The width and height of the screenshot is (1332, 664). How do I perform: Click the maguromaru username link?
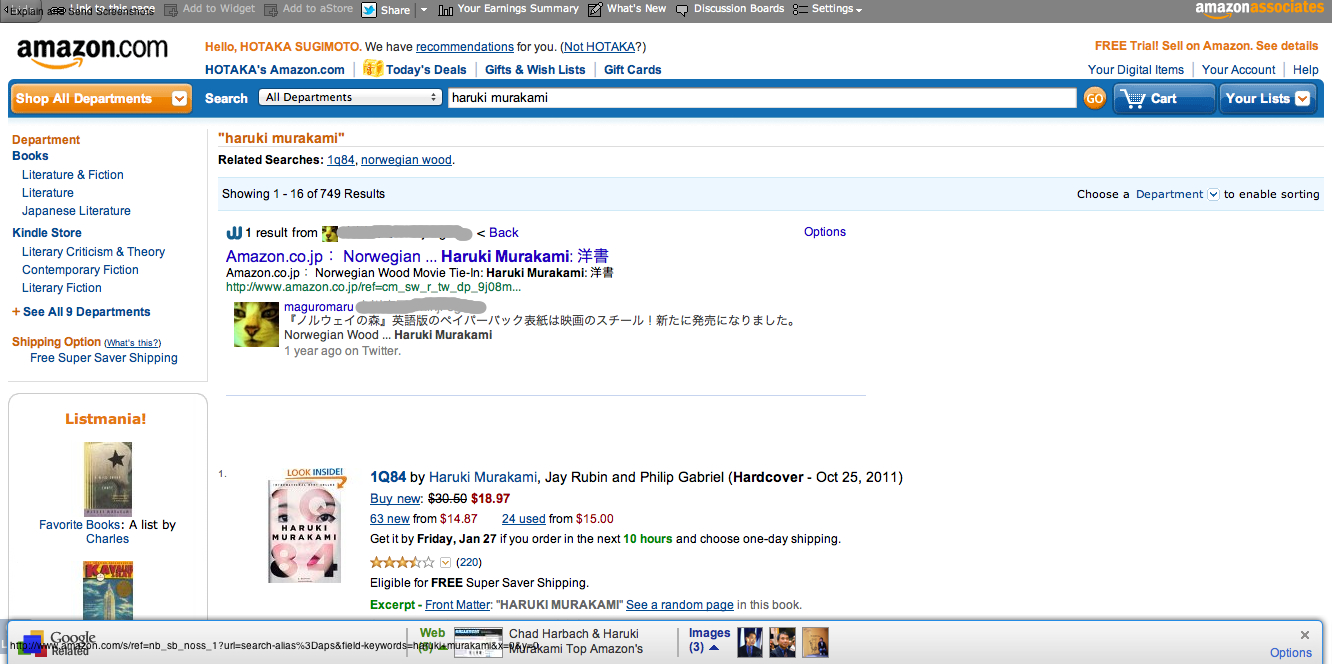tap(319, 306)
